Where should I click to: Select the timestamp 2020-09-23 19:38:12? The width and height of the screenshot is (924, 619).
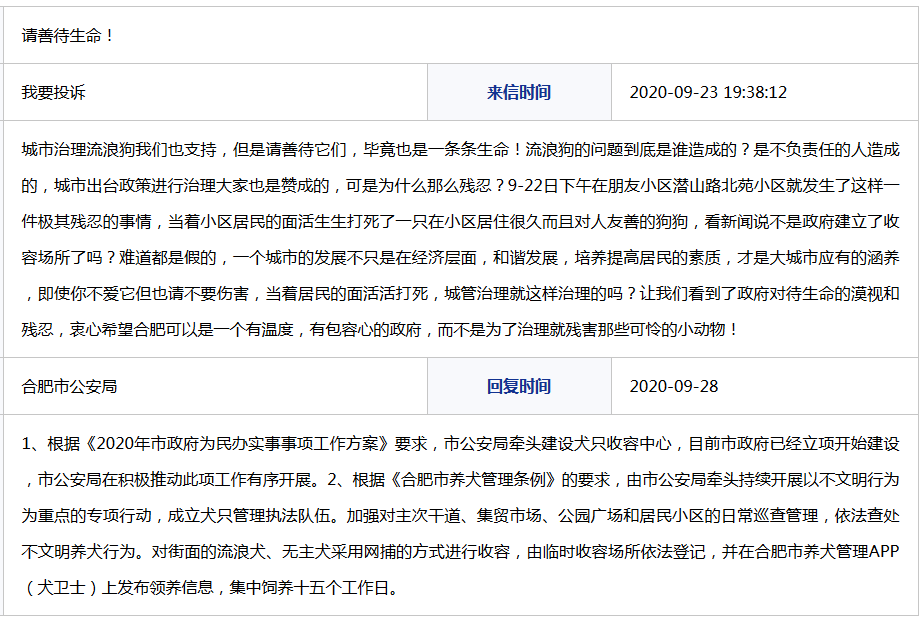708,92
